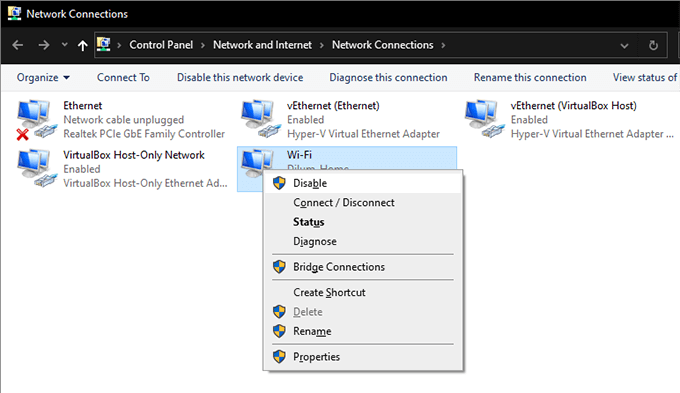The image size is (680, 393).
Task: Open the address bar history dropdown
Action: coord(624,46)
